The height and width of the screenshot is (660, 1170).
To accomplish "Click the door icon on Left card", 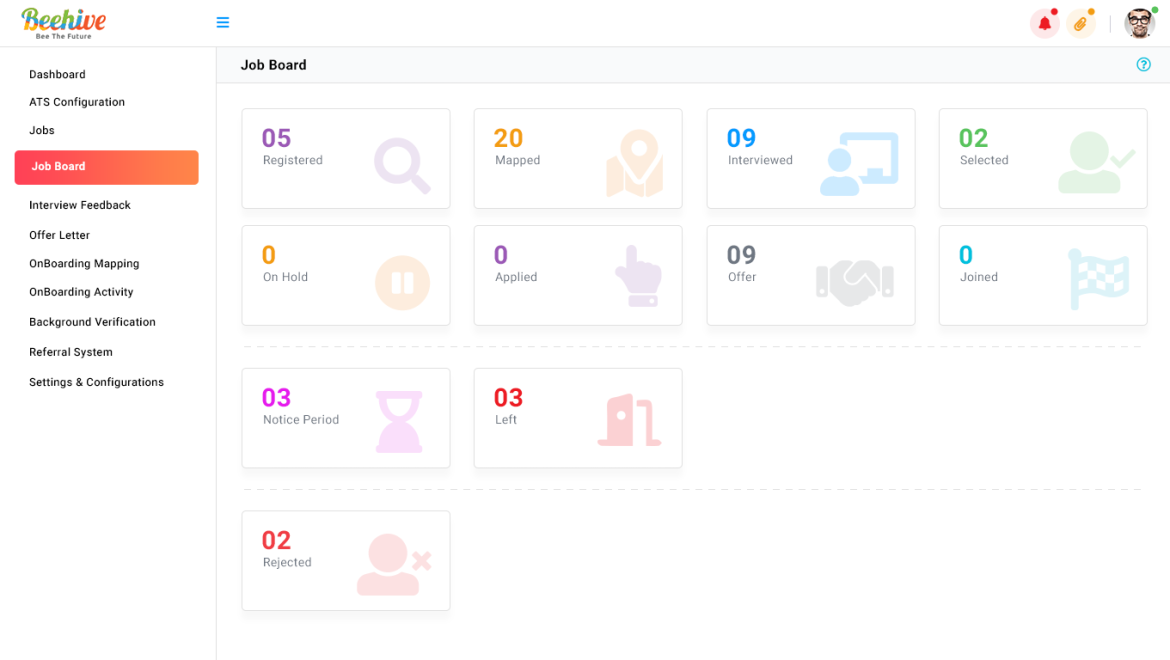I will [630, 420].
